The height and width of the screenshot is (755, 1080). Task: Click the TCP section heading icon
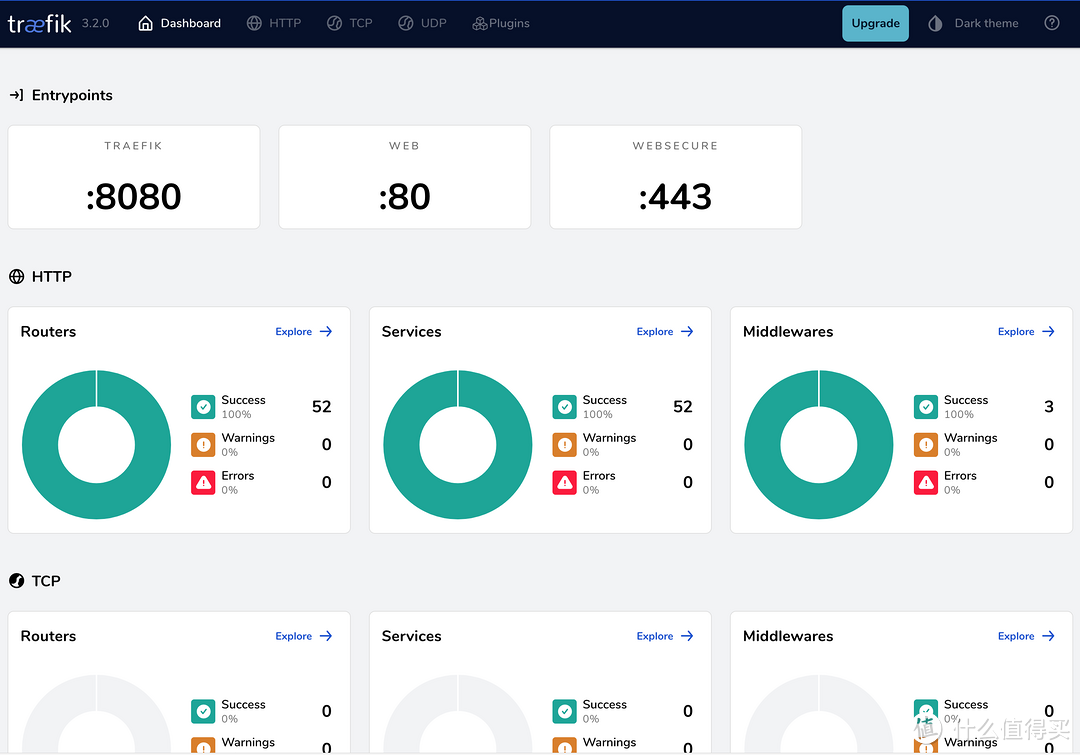click(x=16, y=581)
